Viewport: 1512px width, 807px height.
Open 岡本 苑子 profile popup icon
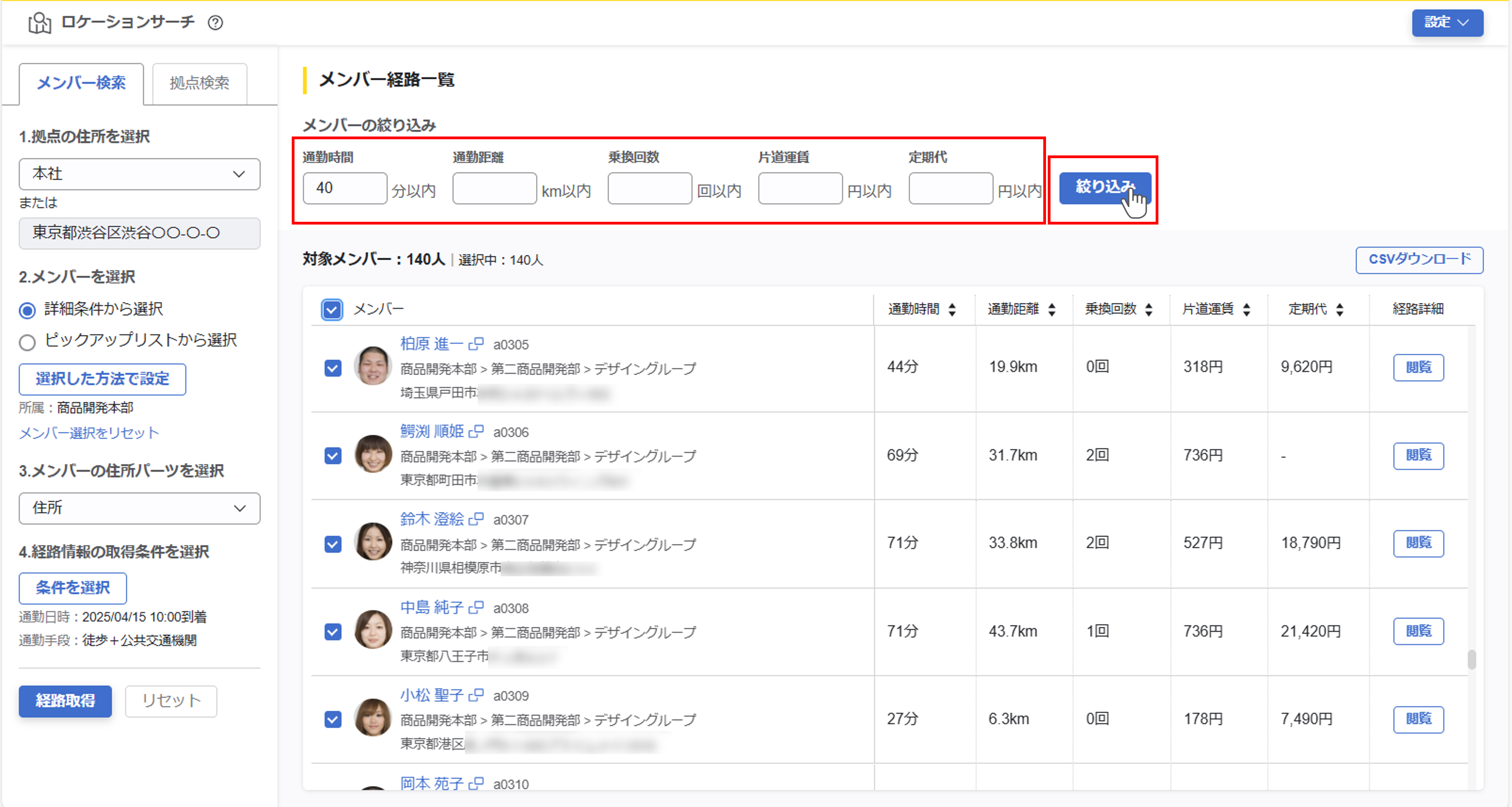click(x=476, y=784)
